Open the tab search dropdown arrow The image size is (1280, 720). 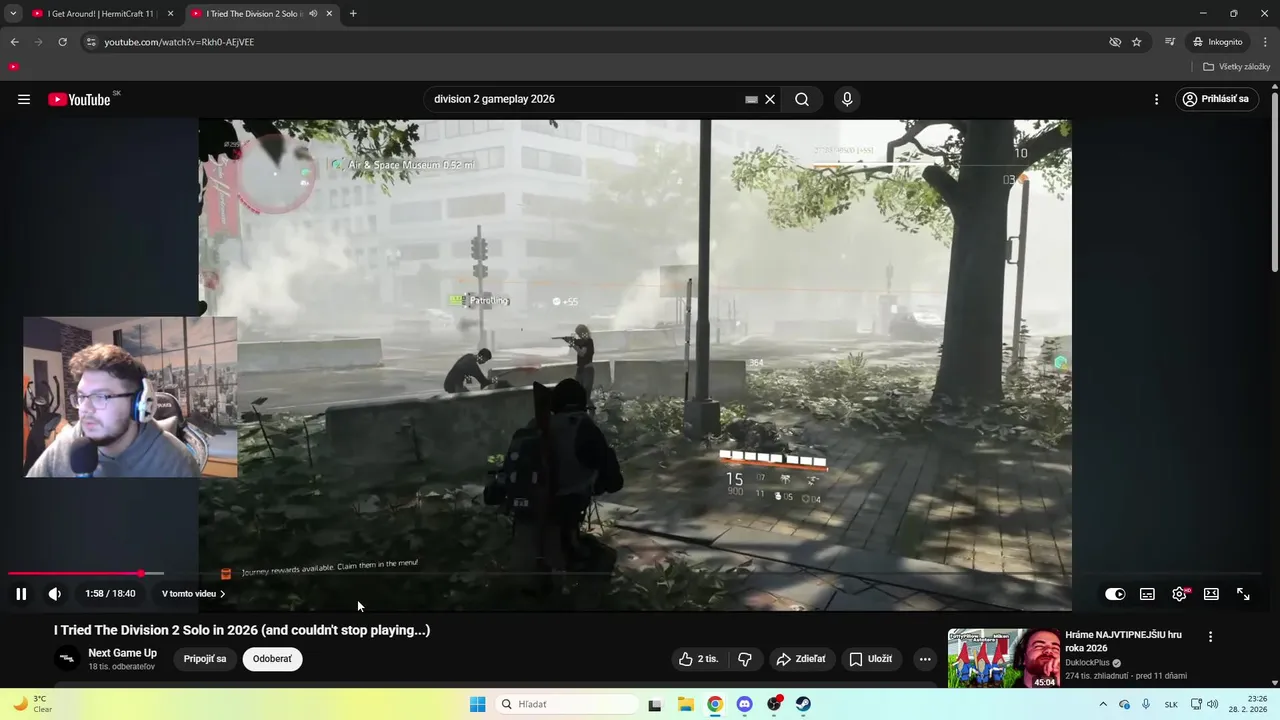click(x=13, y=14)
